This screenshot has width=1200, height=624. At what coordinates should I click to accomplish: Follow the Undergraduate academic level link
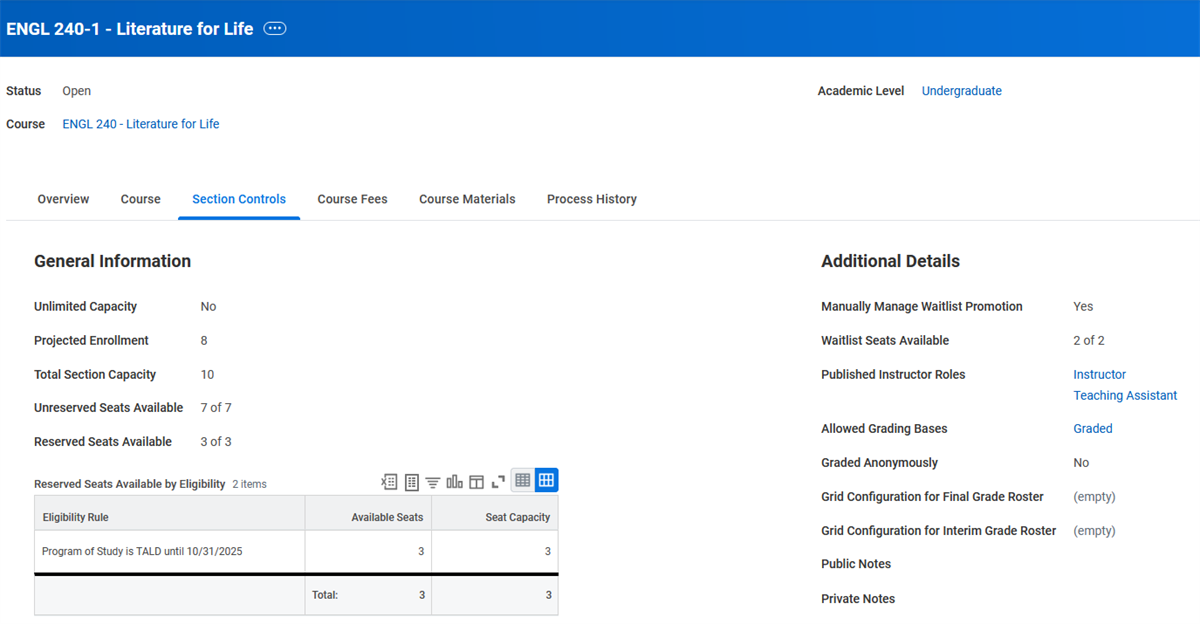tap(961, 91)
